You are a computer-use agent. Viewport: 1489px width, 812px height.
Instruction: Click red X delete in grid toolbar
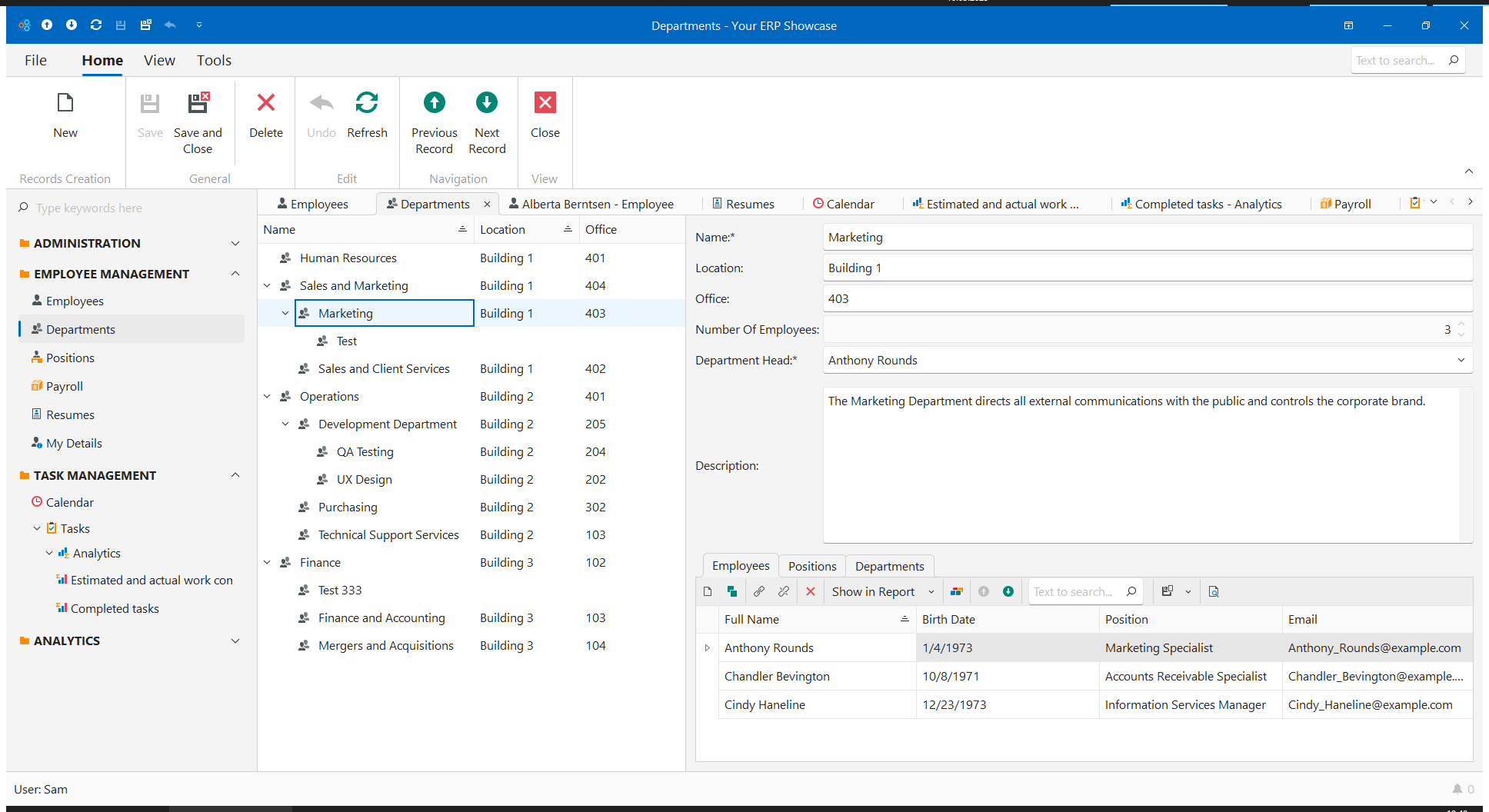coord(811,591)
